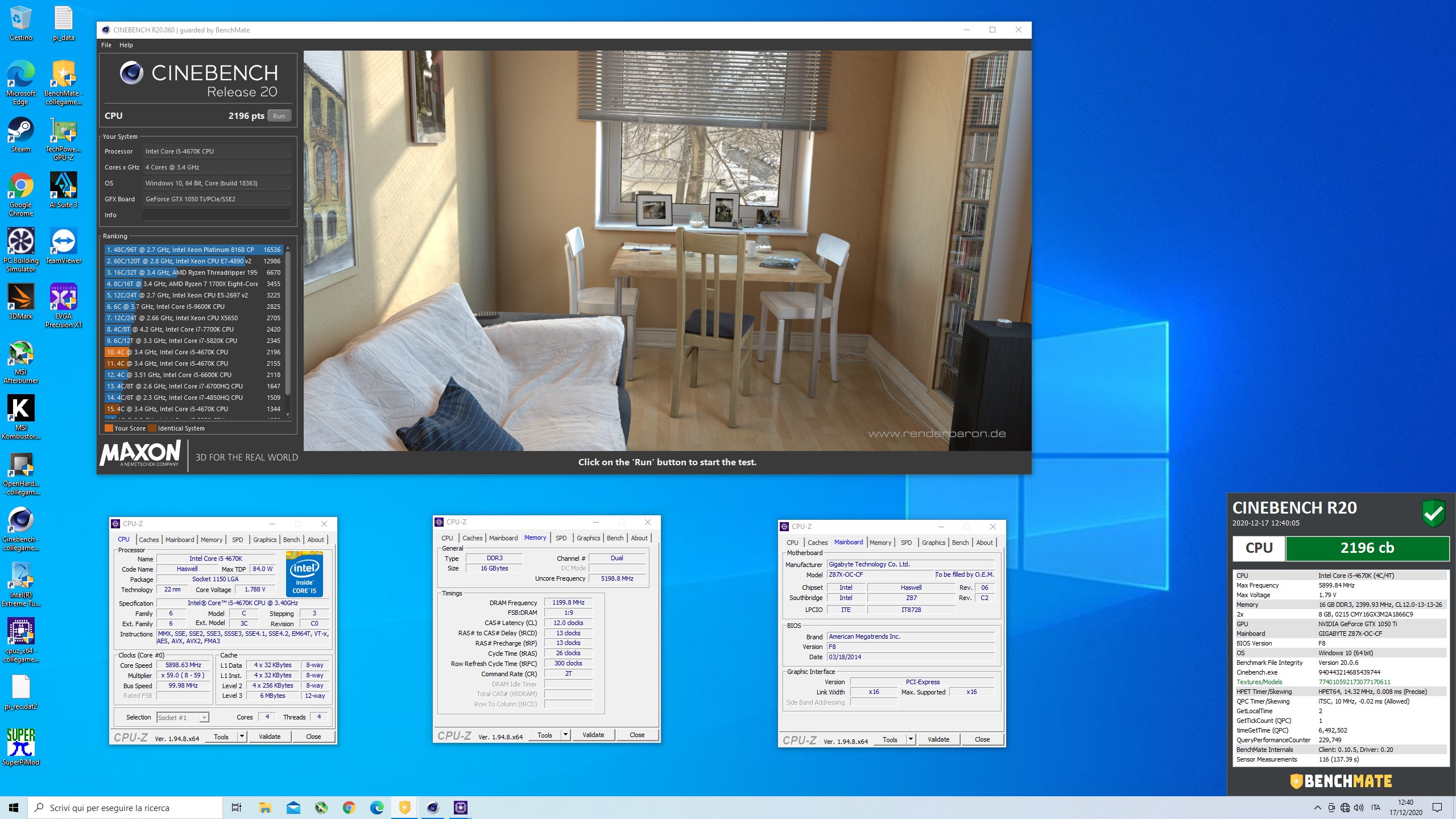Open AI Suite 3 shortcut
Viewport: 1456px width, 819px height.
point(64,191)
